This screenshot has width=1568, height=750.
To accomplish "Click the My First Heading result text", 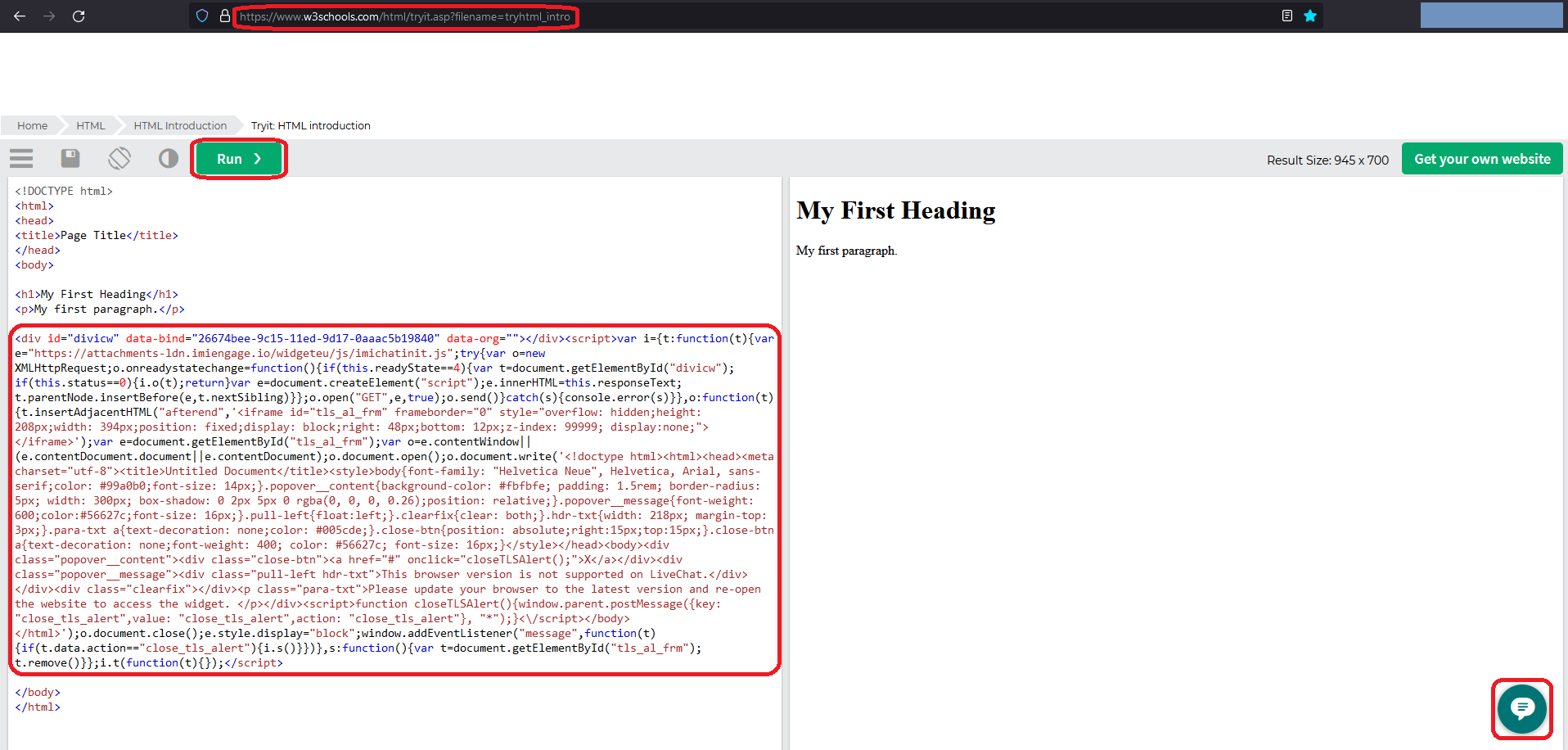I will 896,210.
